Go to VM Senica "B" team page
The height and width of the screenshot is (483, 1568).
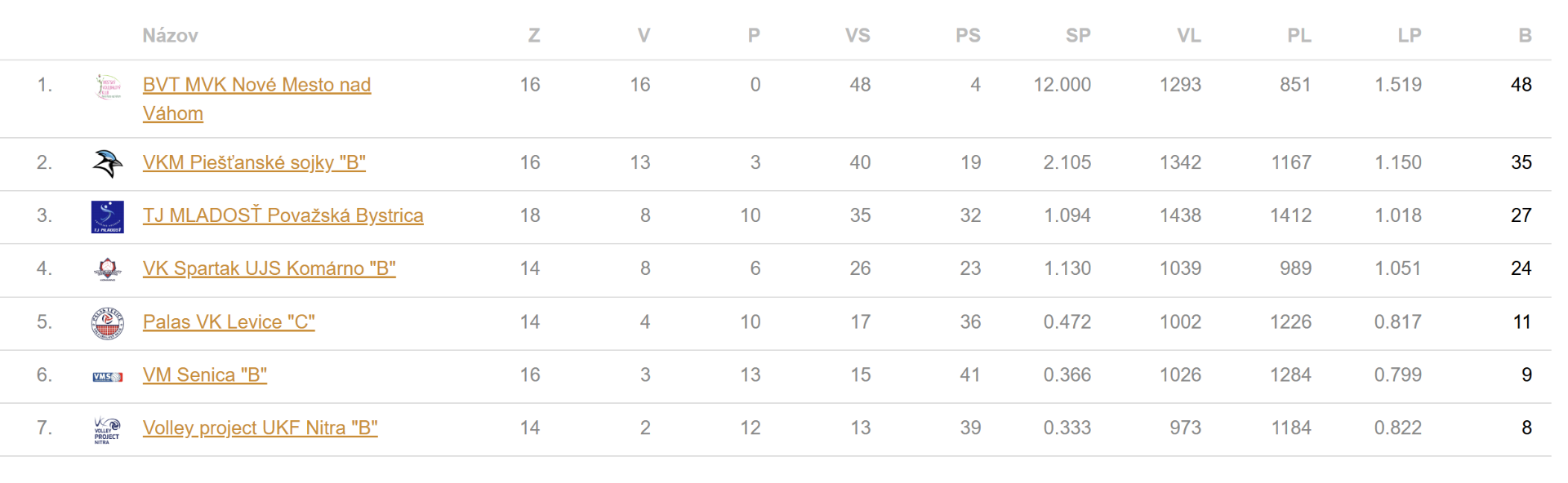point(204,375)
